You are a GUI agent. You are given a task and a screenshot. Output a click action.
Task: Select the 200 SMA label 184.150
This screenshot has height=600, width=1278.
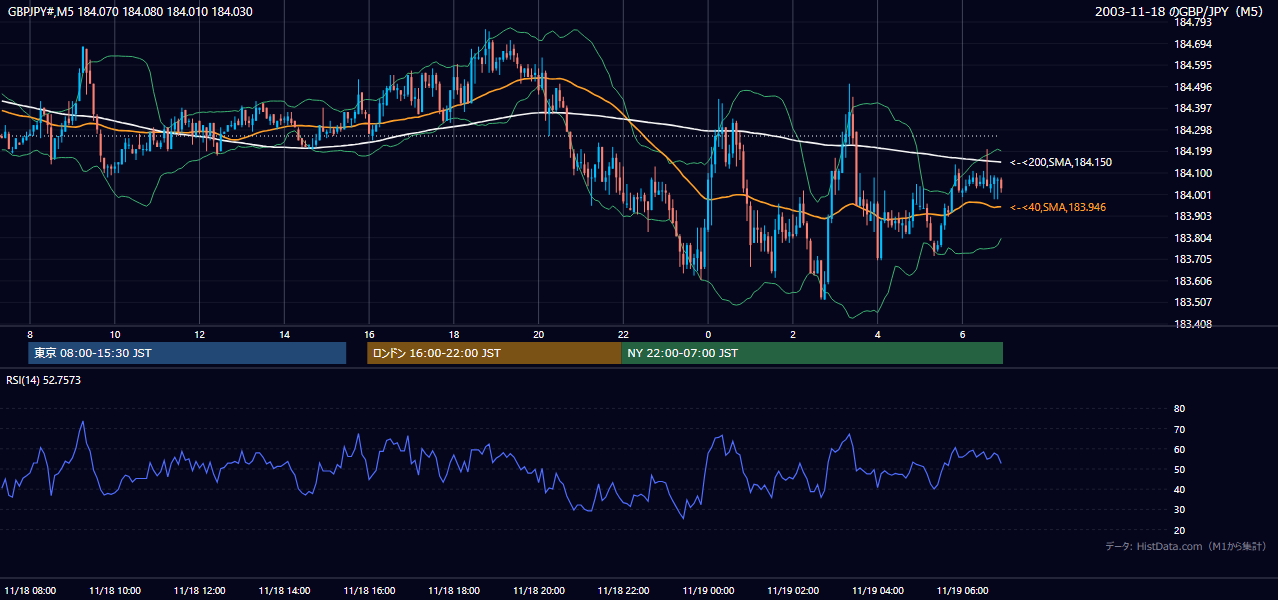point(1061,162)
